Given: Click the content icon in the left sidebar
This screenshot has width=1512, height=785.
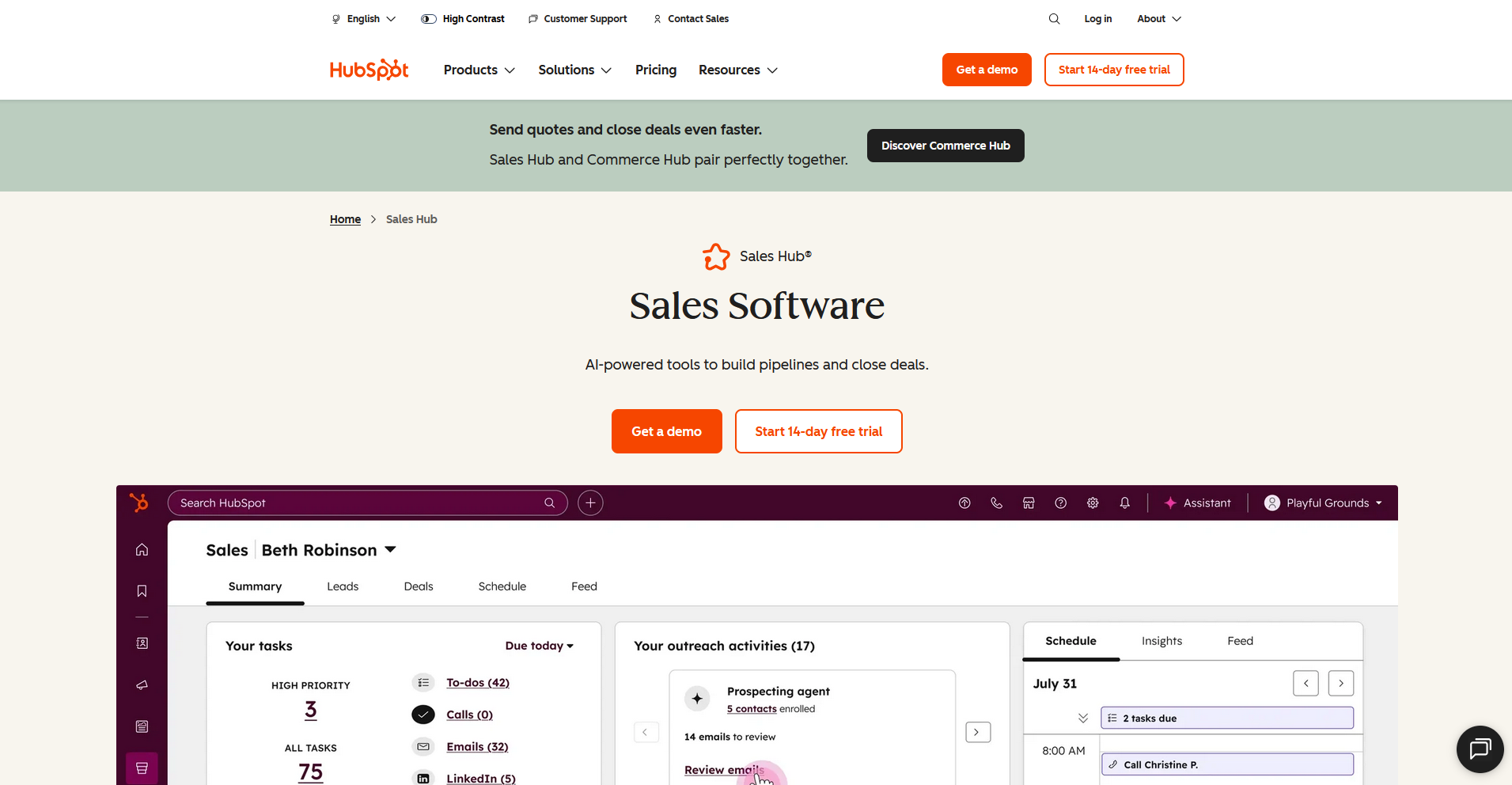Looking at the screenshot, I should click(142, 726).
